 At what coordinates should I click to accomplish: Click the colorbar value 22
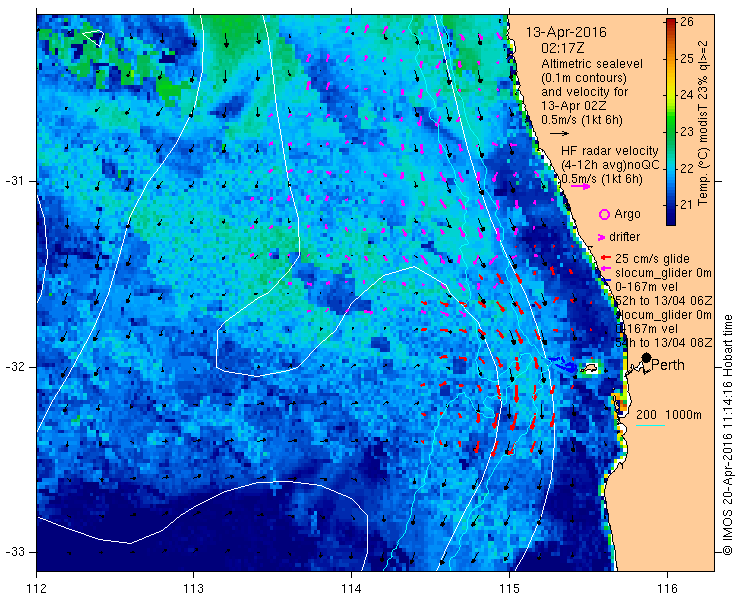[x=687, y=169]
